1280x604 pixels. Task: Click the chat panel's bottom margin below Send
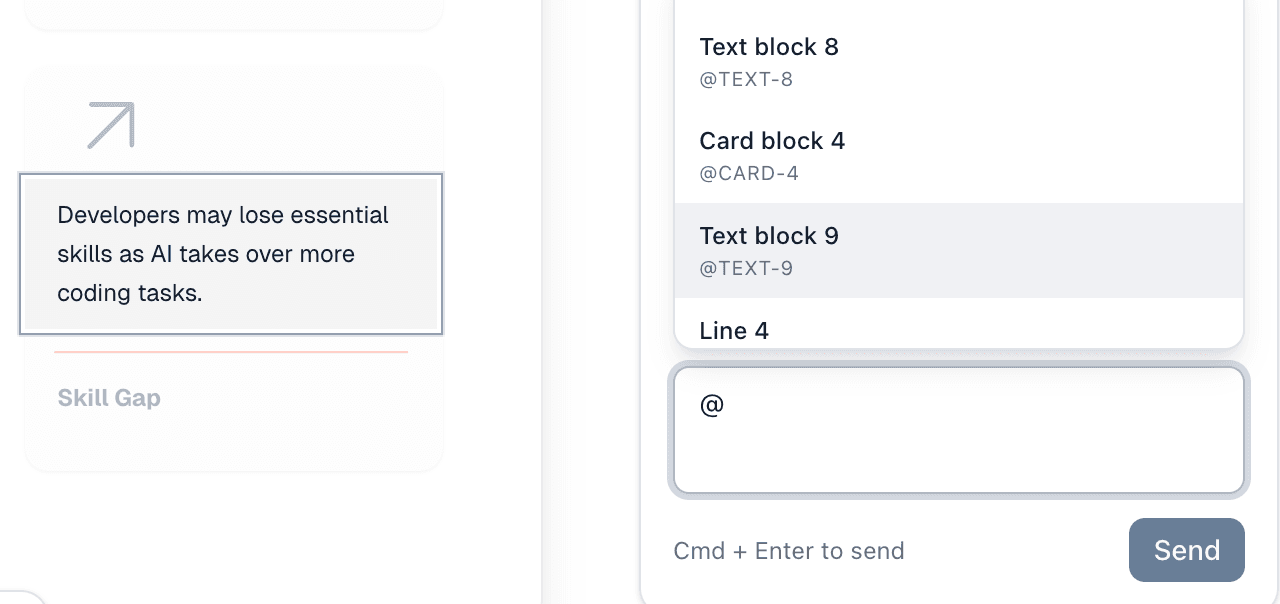pyautogui.click(x=958, y=594)
